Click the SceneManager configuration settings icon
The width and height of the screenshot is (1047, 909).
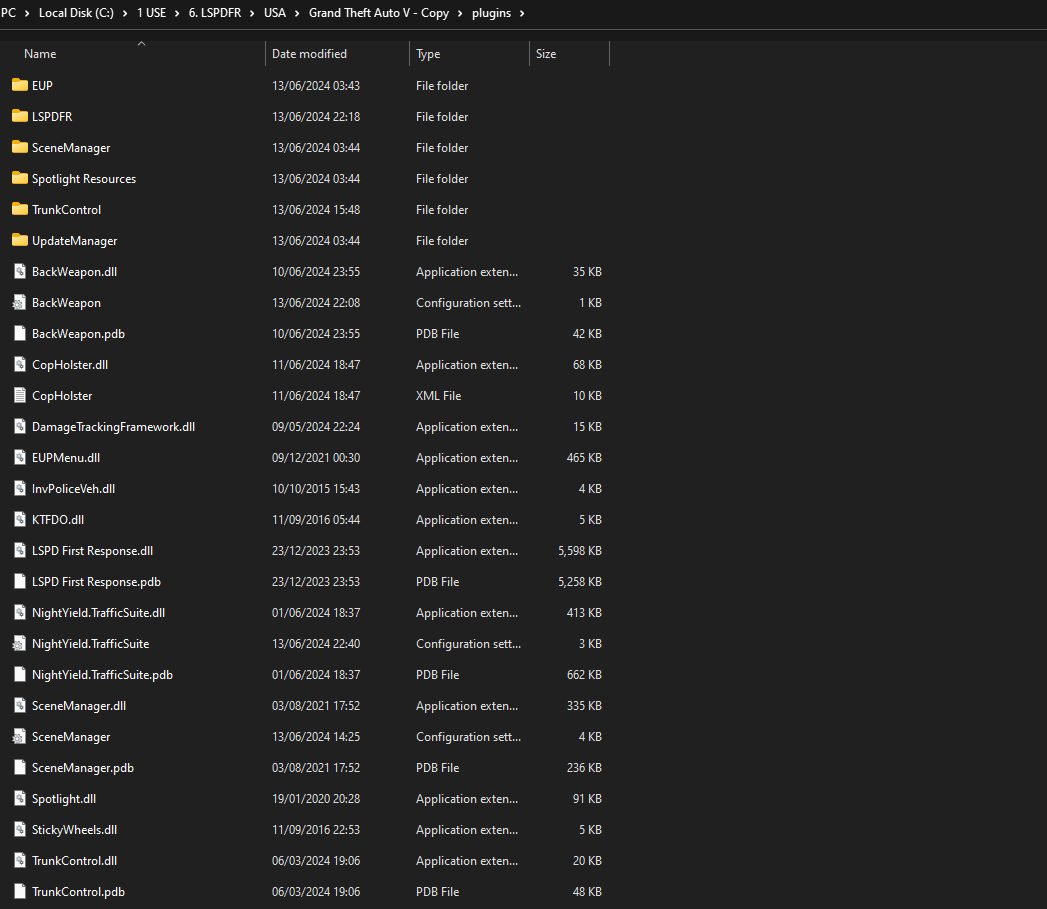coord(19,737)
